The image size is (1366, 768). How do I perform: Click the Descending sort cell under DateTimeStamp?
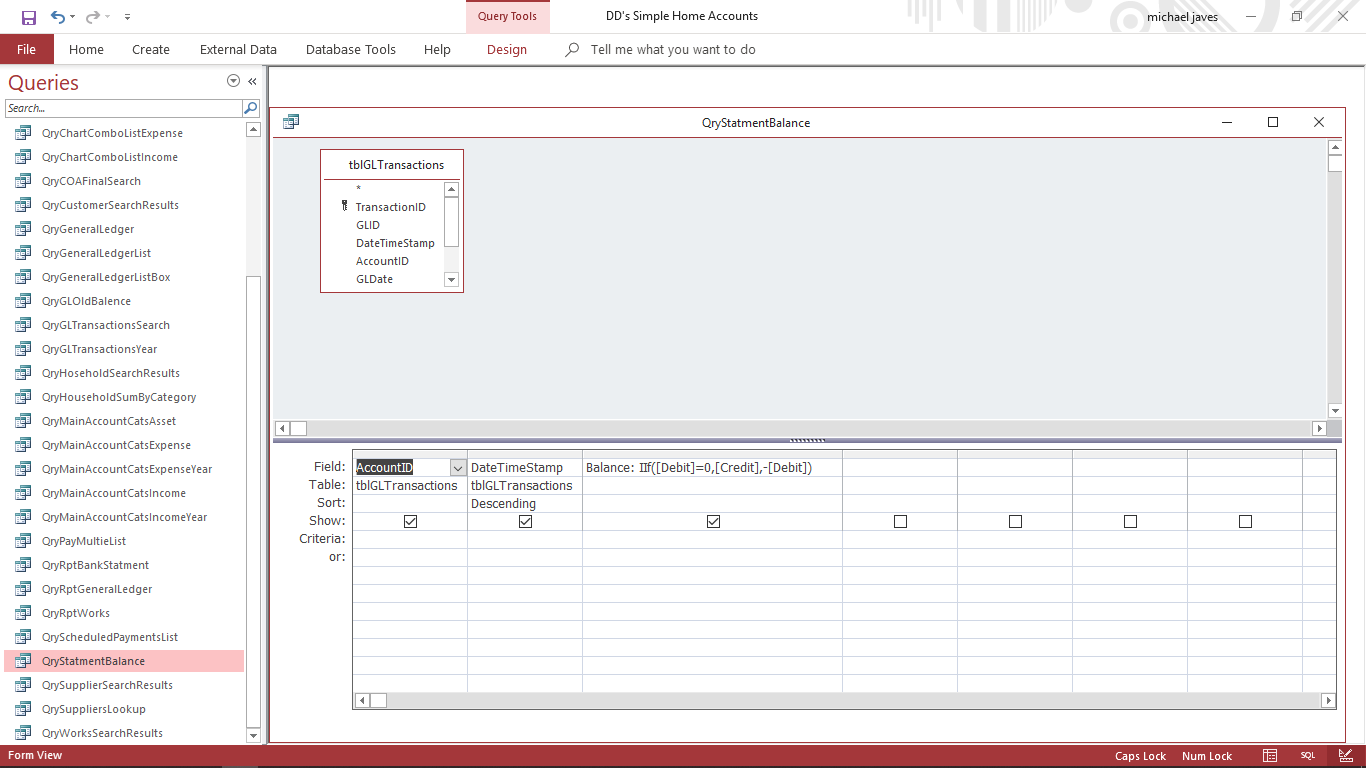point(525,503)
